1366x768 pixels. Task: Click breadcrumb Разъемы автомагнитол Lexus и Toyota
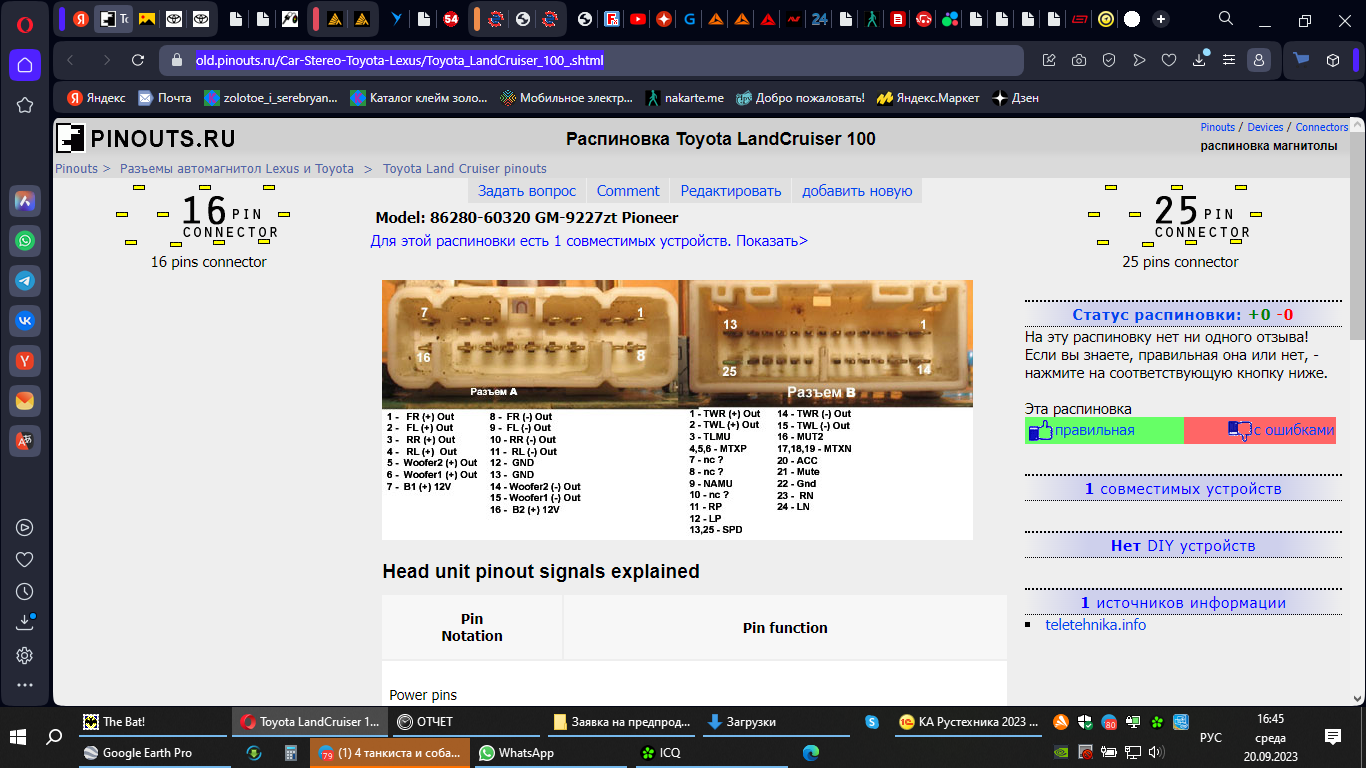tap(237, 169)
